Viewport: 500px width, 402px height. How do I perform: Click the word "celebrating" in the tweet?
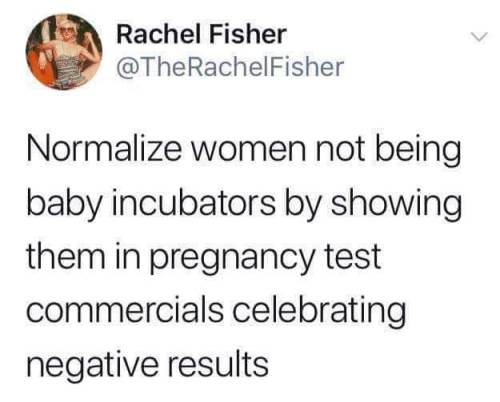click(x=319, y=311)
